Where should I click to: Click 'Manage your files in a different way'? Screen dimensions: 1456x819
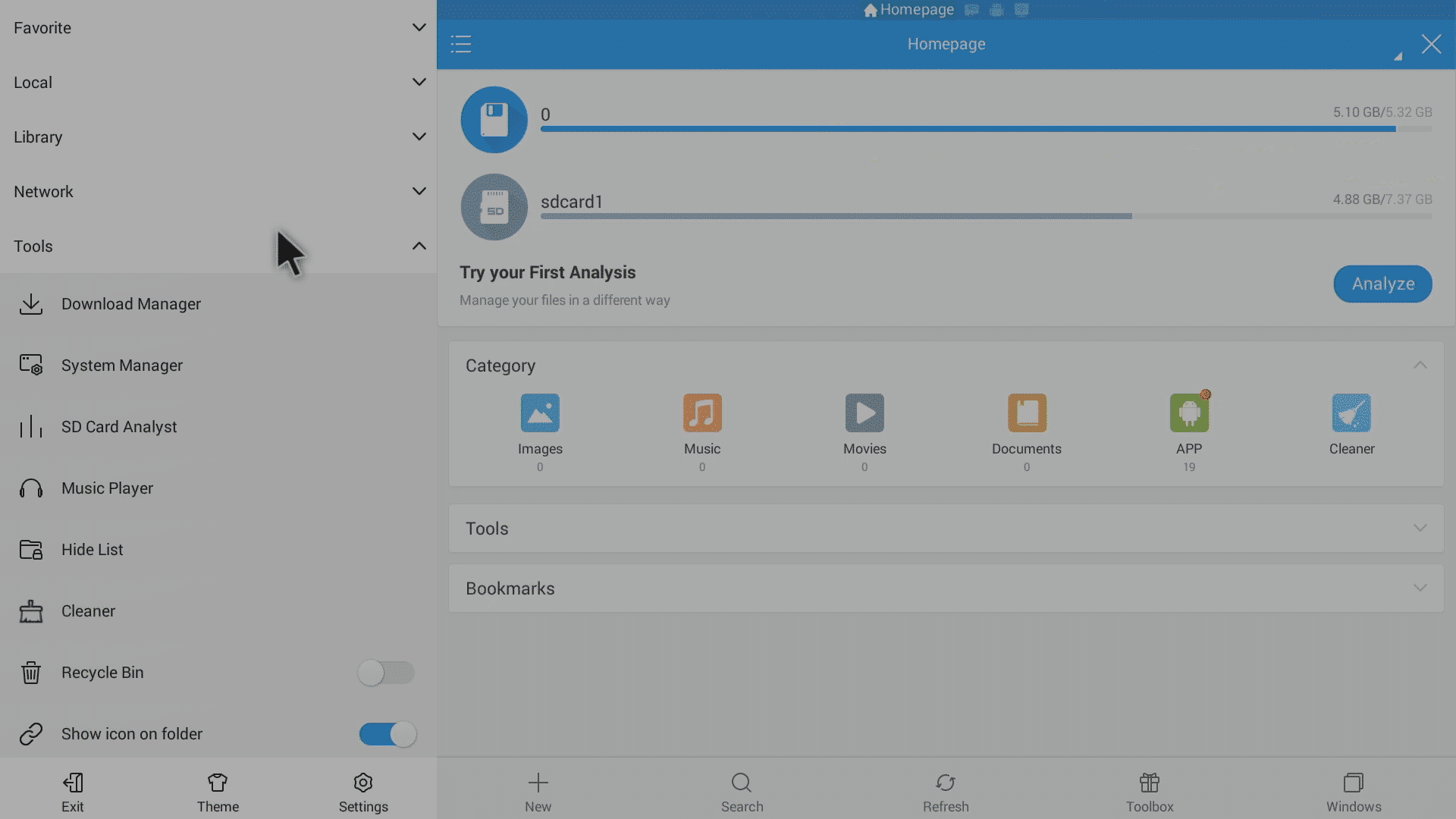565,300
